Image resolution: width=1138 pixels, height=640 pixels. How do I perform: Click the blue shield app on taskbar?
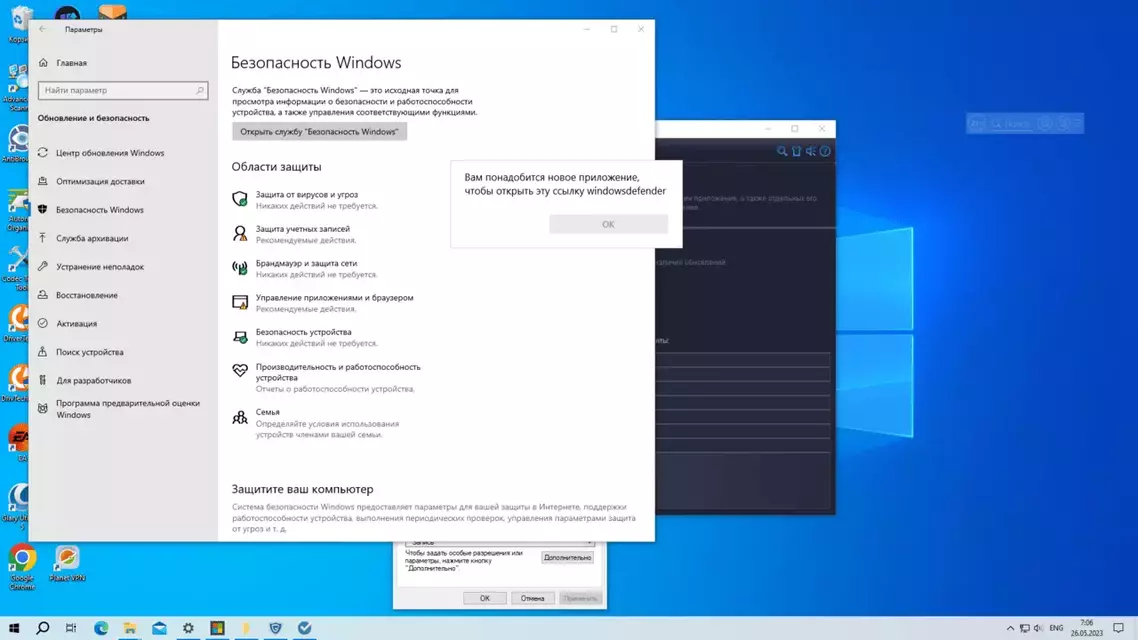275,628
